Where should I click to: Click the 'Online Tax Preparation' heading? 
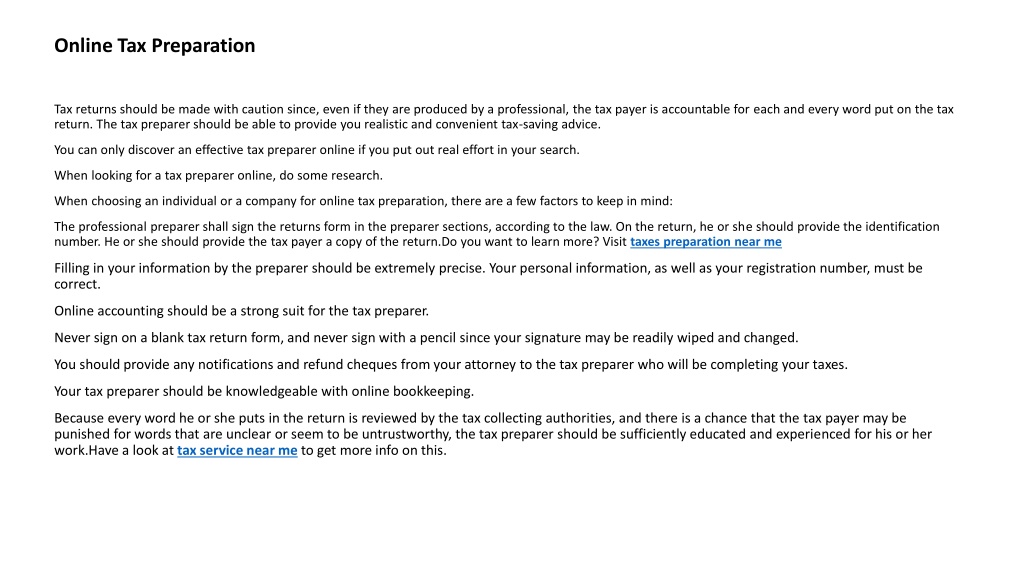[155, 46]
